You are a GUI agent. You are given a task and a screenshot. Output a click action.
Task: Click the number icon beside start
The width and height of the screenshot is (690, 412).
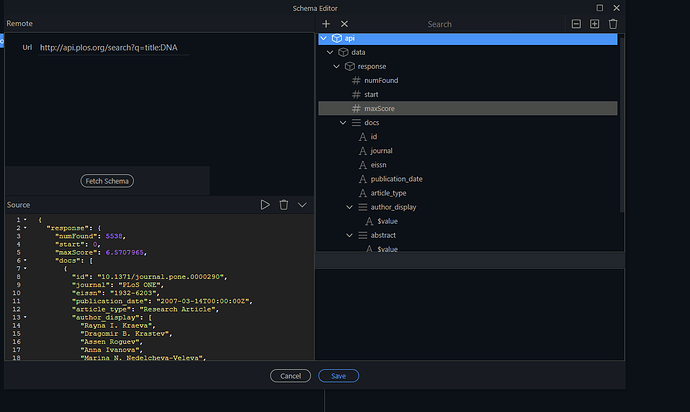click(x=356, y=95)
